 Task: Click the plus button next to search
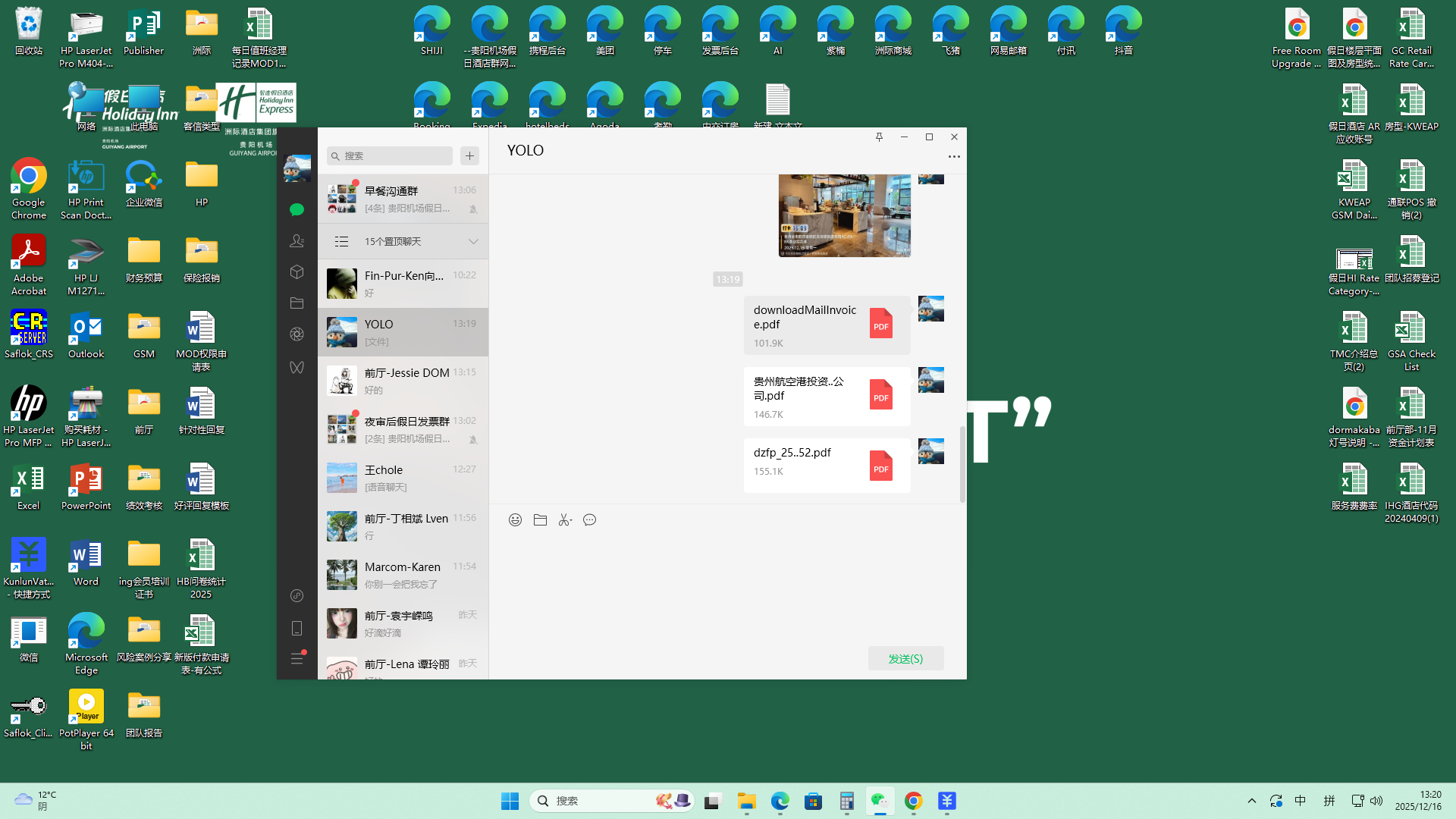[469, 155]
